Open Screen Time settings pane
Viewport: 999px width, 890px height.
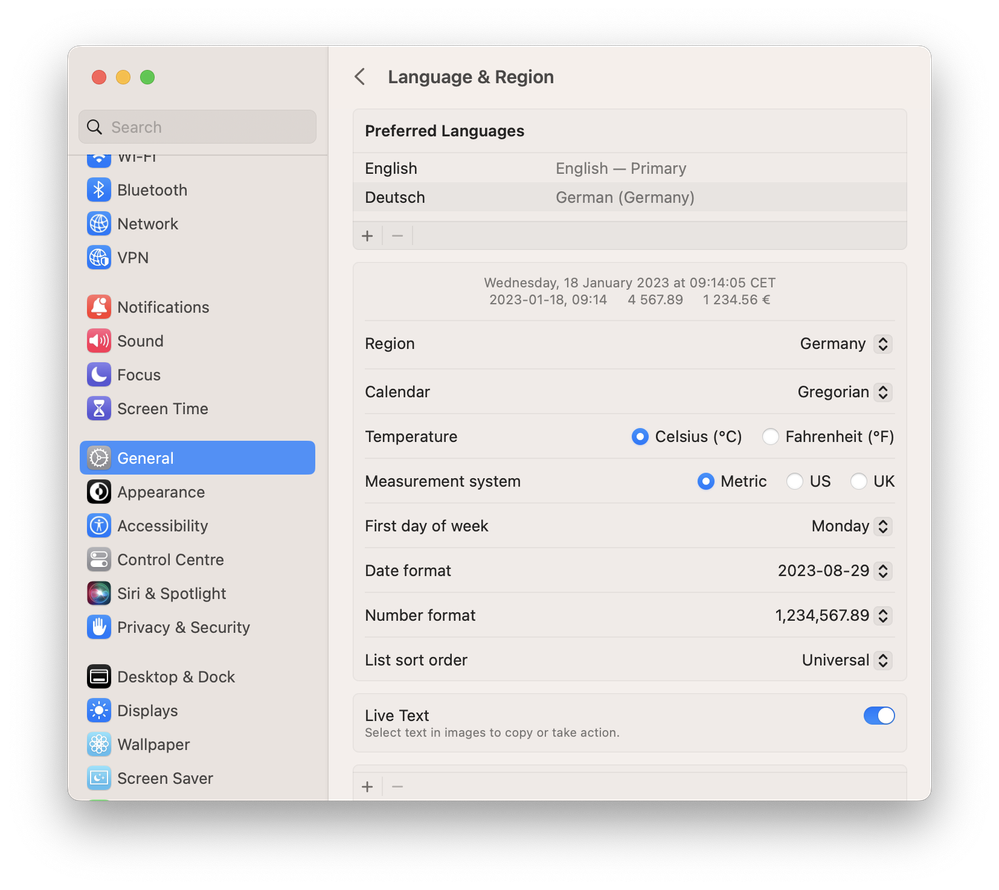(x=198, y=408)
